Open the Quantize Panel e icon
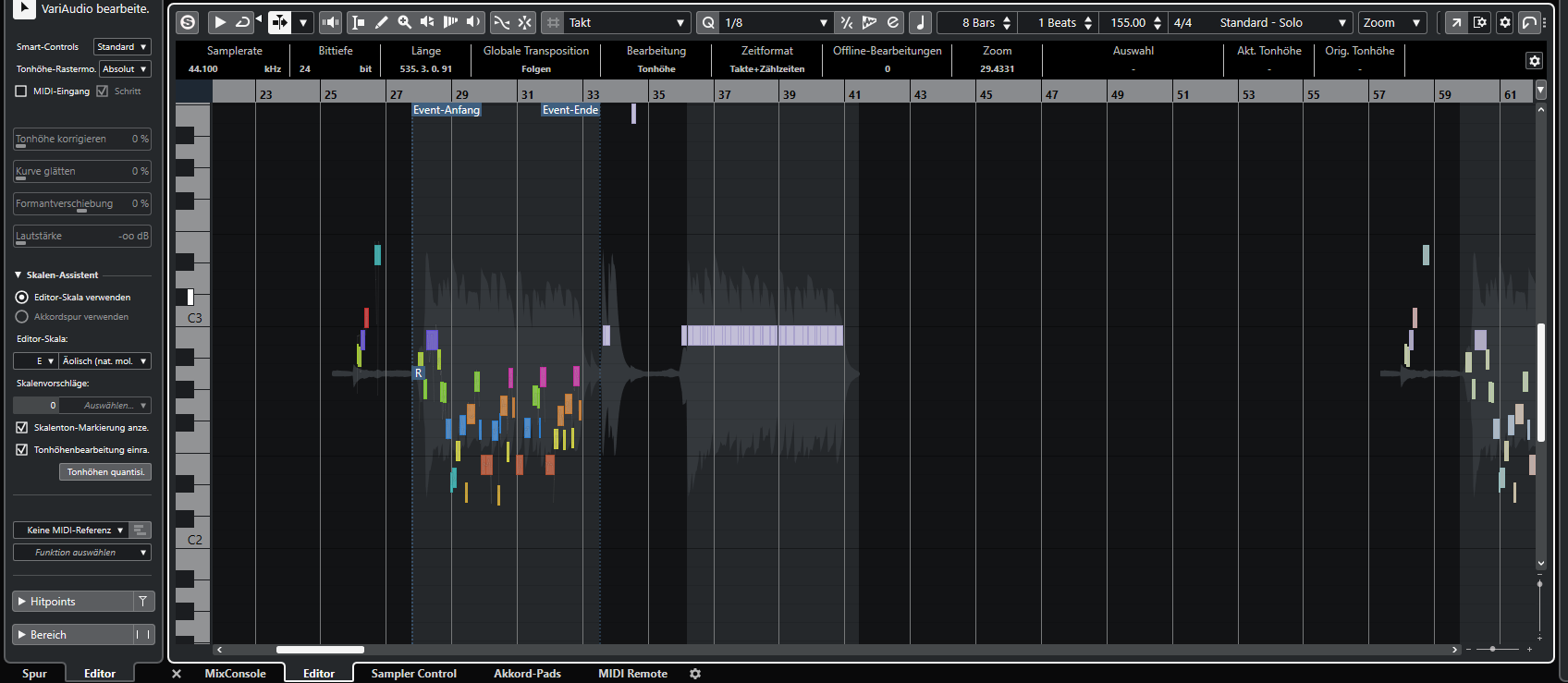Screen dimensions: 1568x683 (x=892, y=22)
